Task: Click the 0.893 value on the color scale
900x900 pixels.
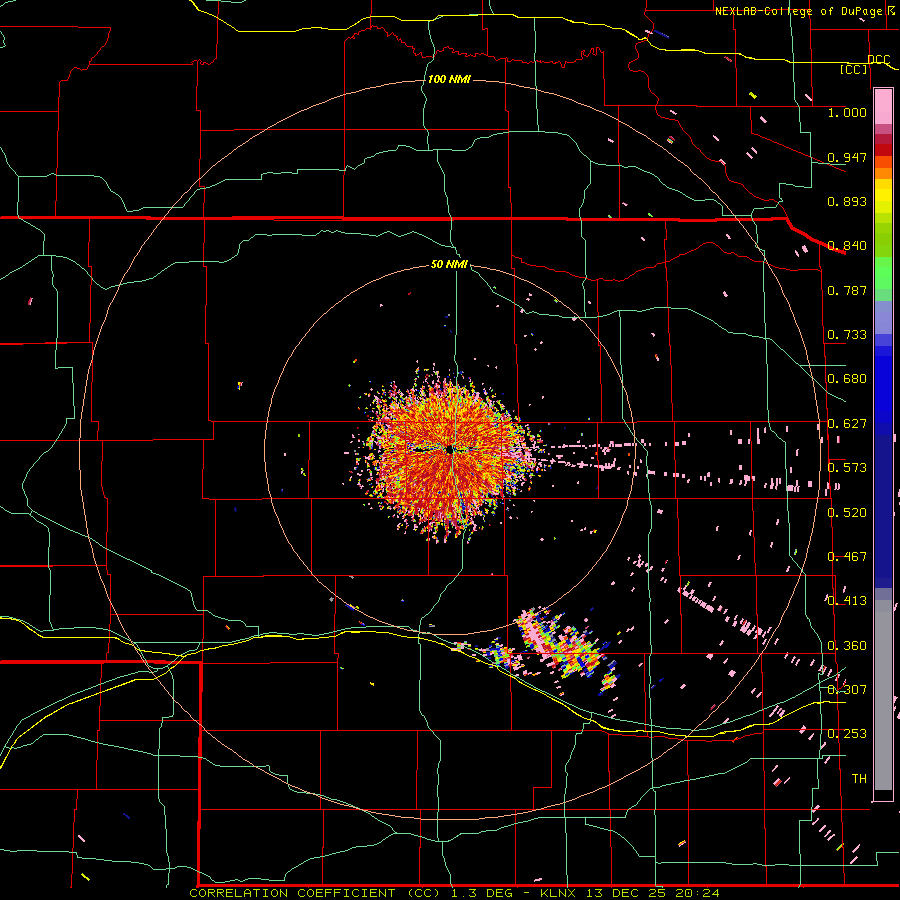Action: coord(847,201)
